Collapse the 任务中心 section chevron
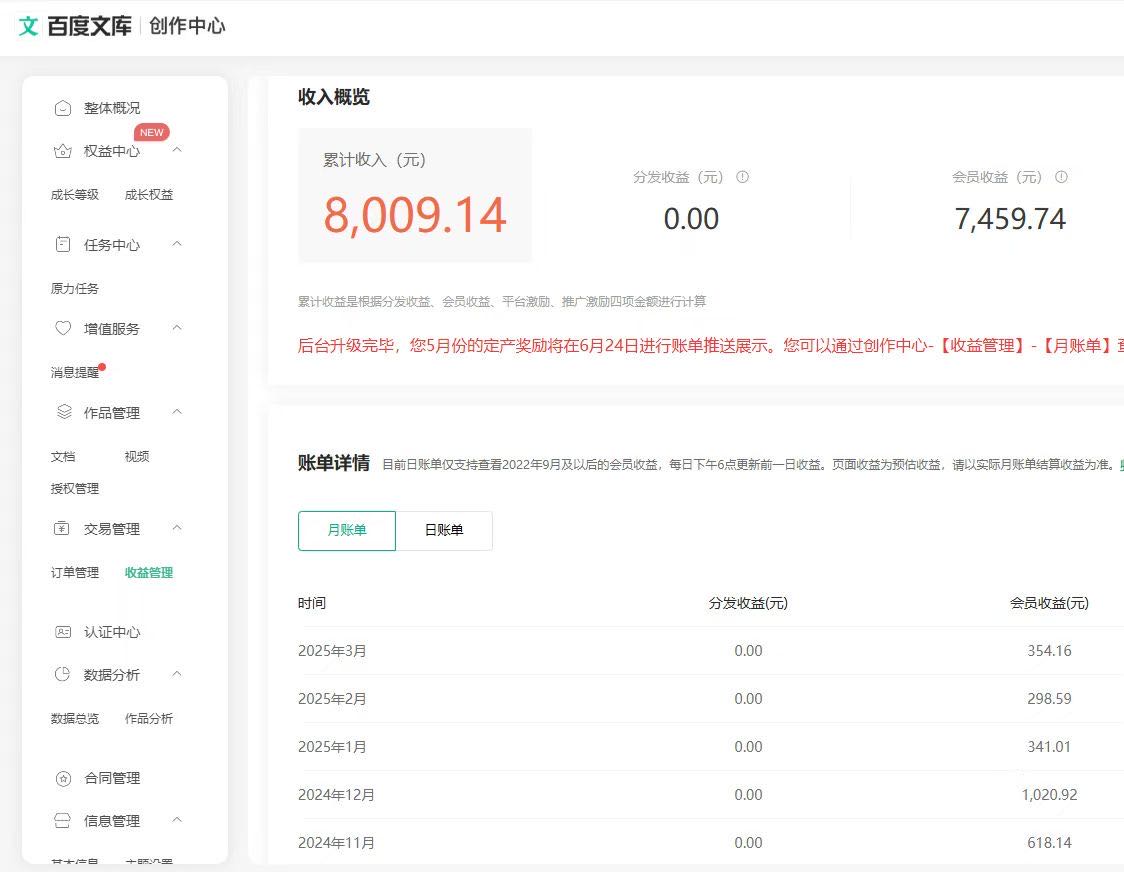Image resolution: width=1124 pixels, height=872 pixels. [x=177, y=244]
